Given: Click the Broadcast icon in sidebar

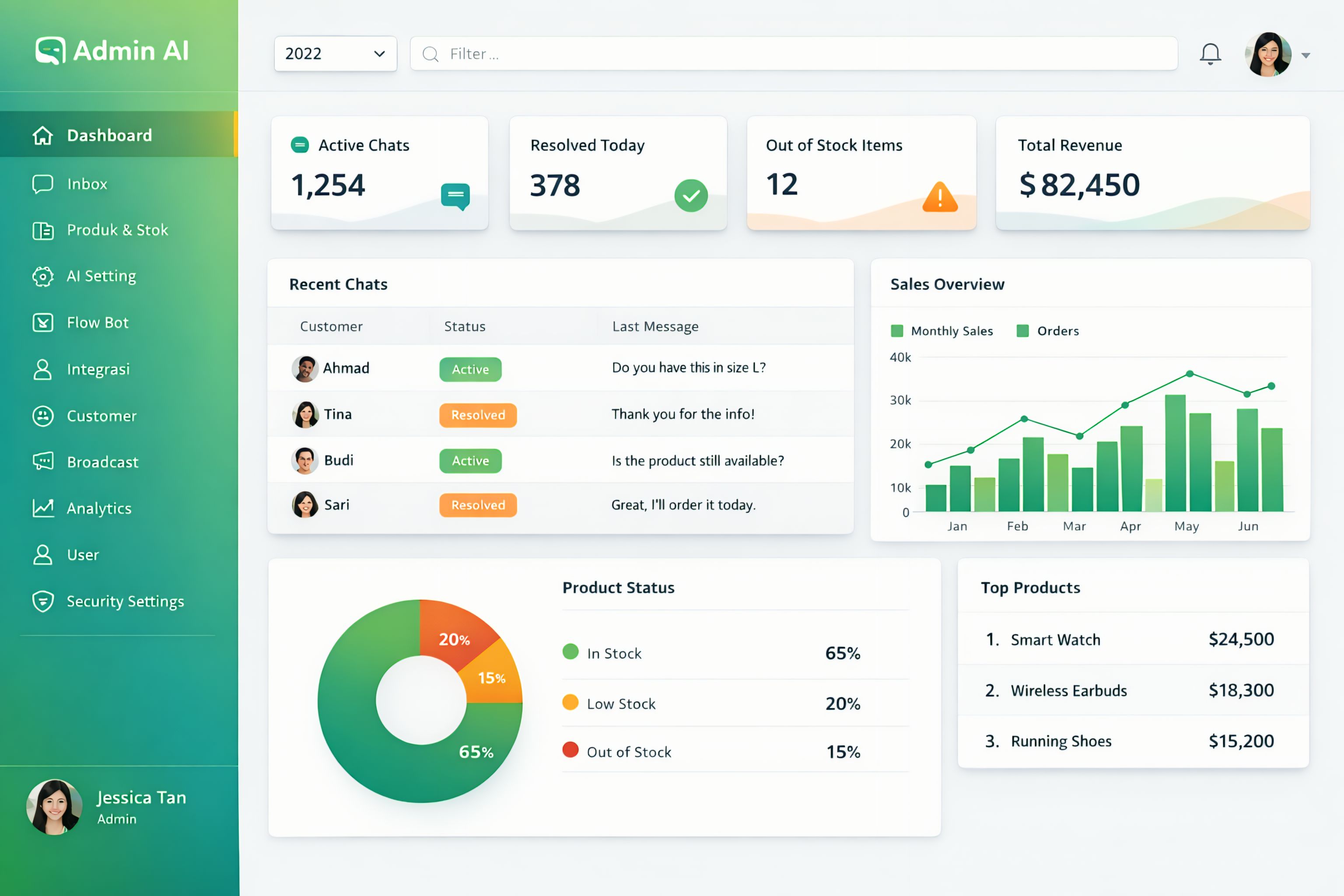Looking at the screenshot, I should point(43,461).
